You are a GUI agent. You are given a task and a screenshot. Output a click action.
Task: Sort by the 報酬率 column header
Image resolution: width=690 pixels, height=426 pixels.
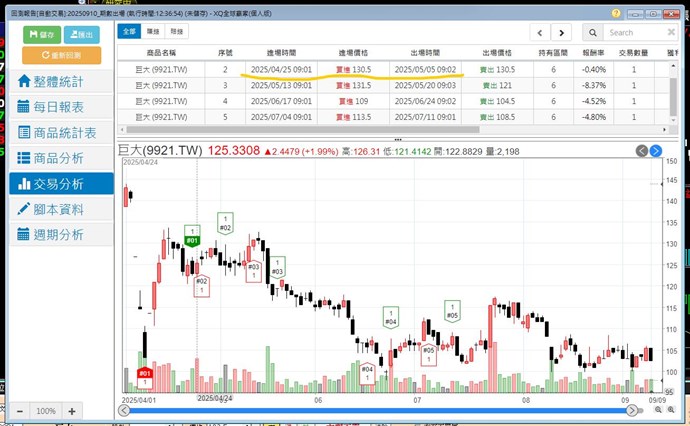(594, 53)
